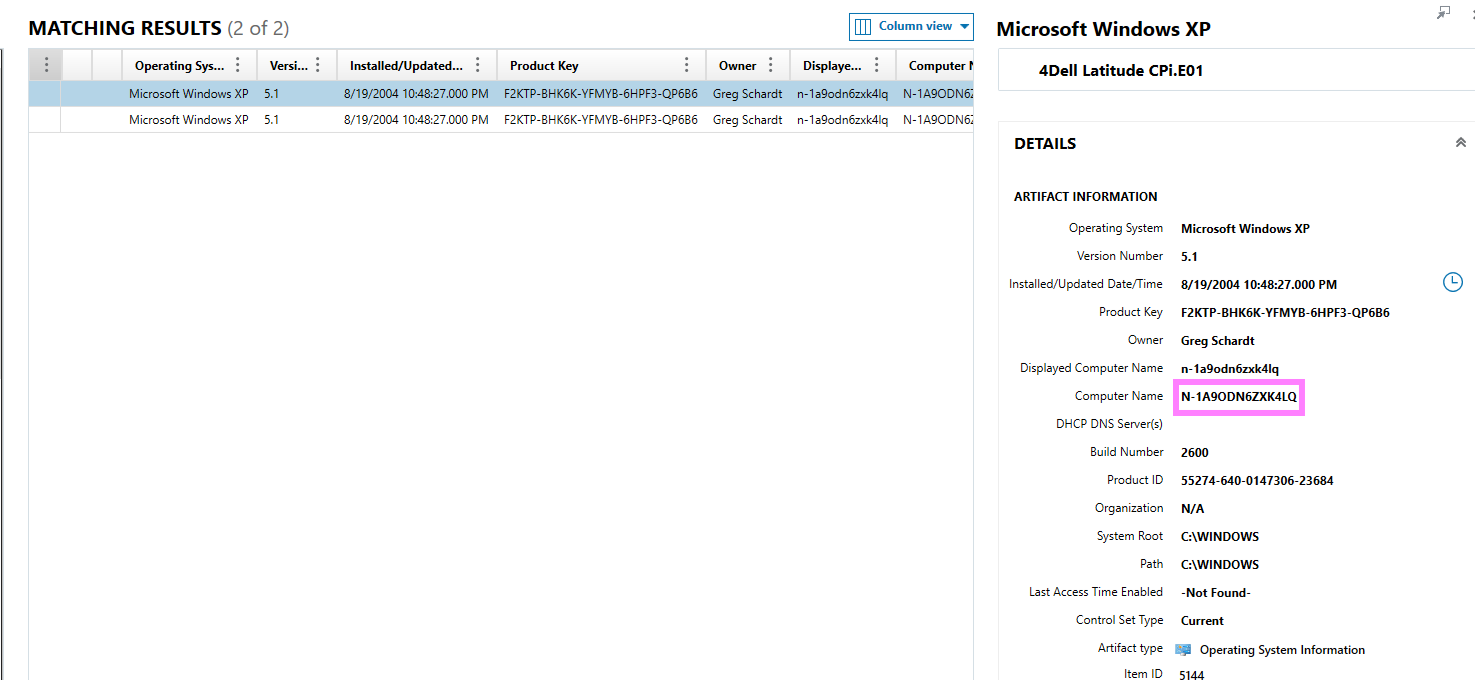Viewport: 1475px width, 680px height.
Task: Open the Owner column options menu
Action: pos(770,65)
